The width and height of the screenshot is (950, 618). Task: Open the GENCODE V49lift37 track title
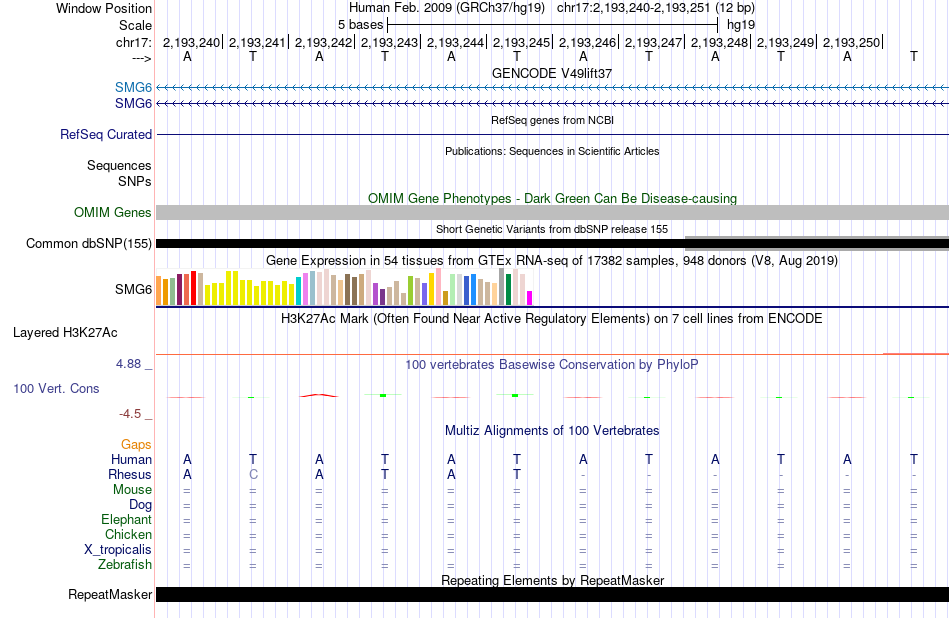pos(552,73)
